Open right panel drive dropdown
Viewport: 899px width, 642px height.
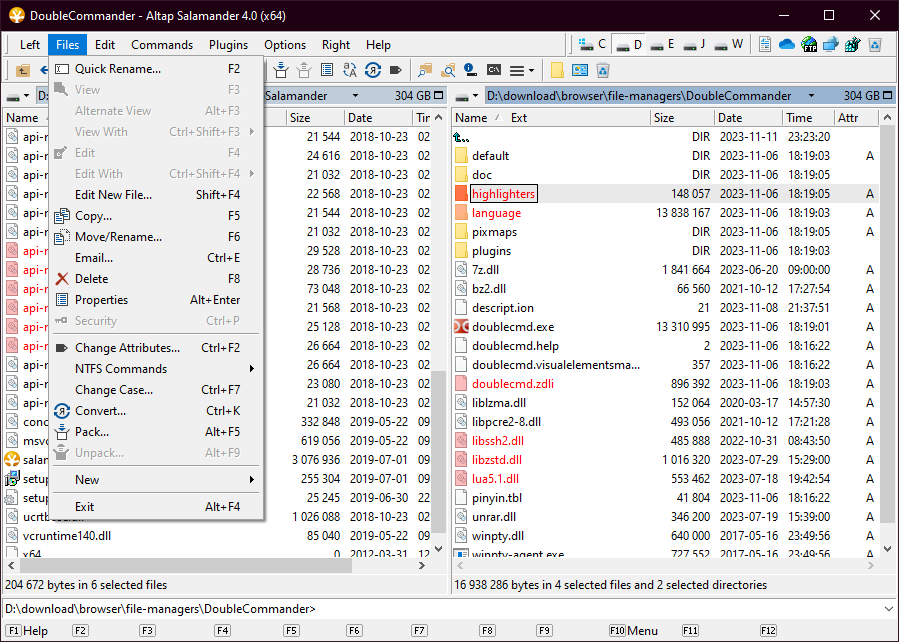[466, 96]
